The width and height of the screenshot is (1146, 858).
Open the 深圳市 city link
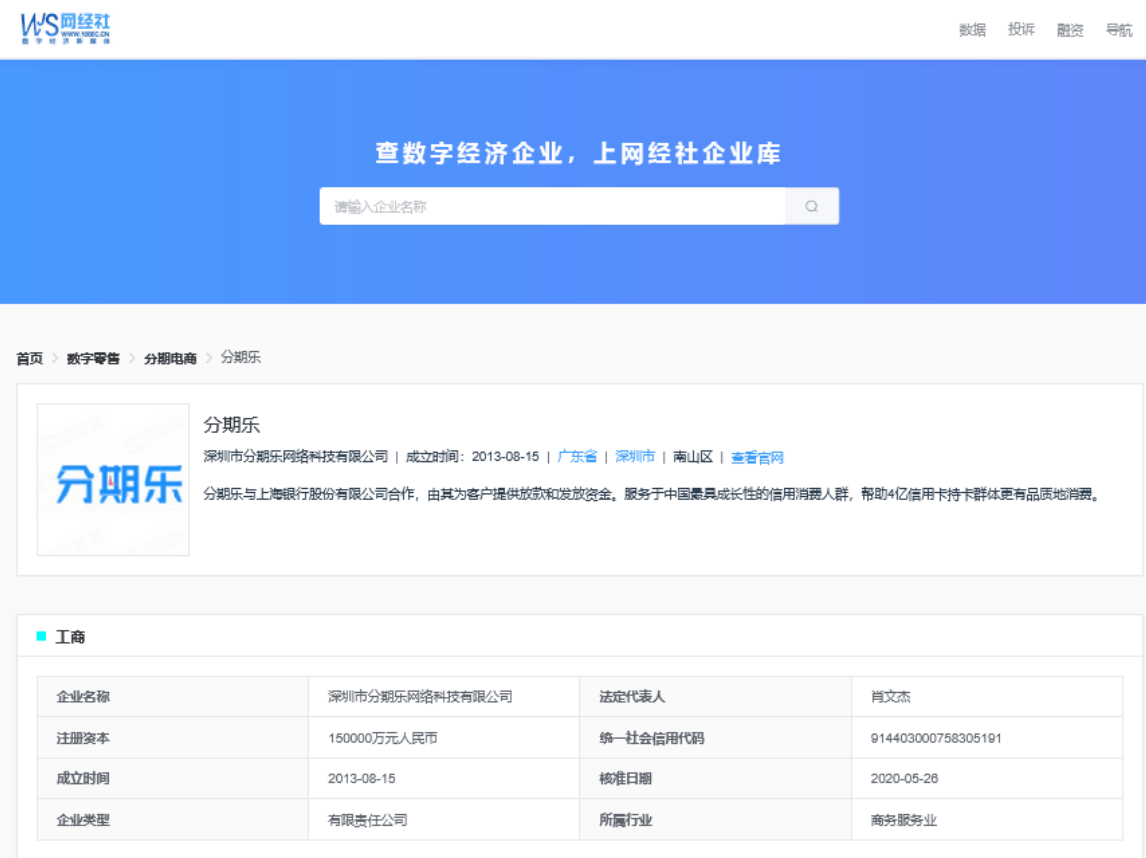coord(635,457)
